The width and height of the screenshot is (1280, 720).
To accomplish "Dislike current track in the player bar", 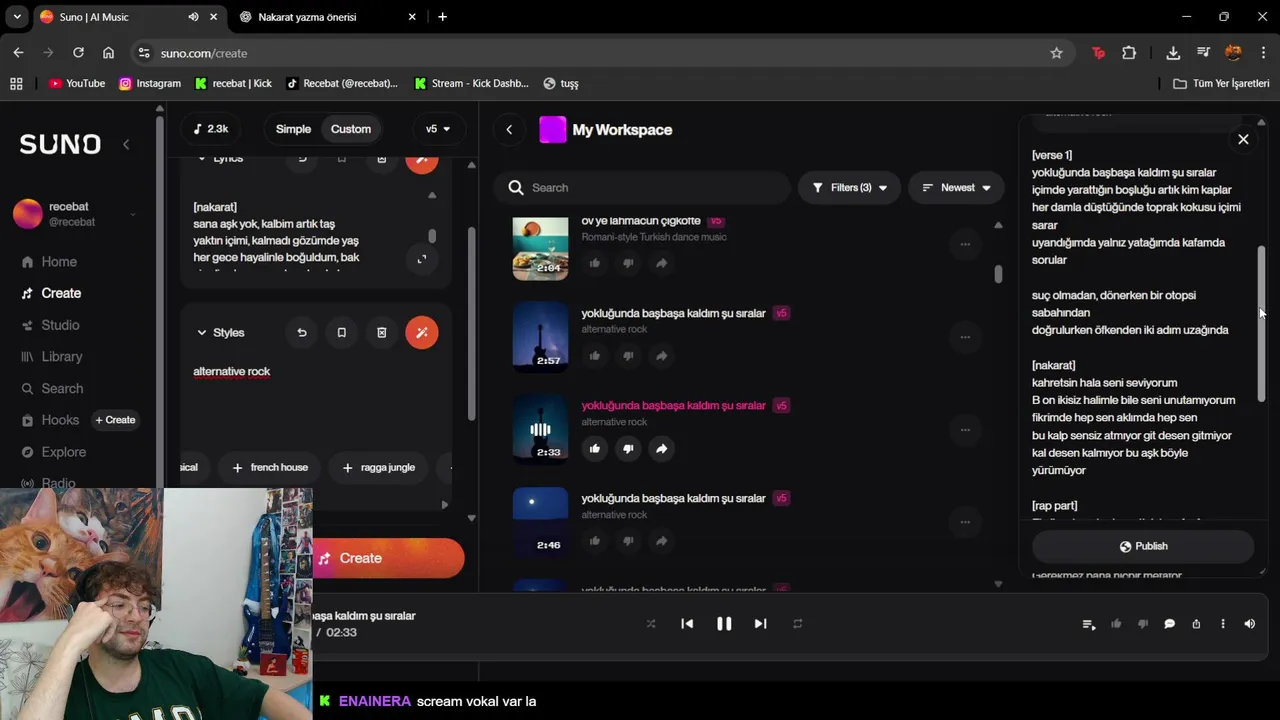I will tap(1143, 624).
